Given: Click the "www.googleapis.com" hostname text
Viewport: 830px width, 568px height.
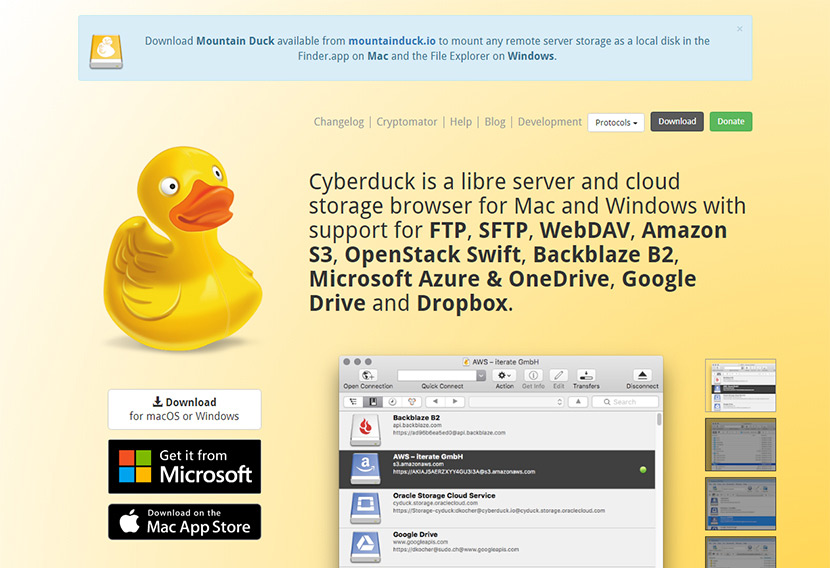Looking at the screenshot, I should pos(420,542).
